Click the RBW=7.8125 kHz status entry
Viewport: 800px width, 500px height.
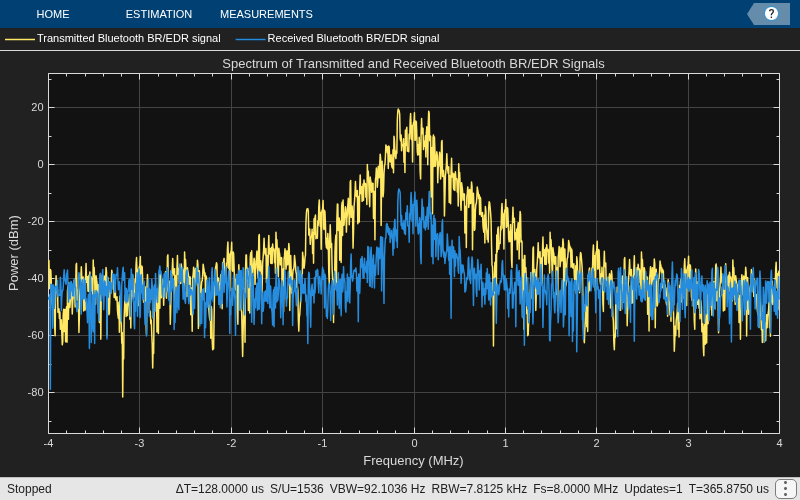tap(479, 489)
